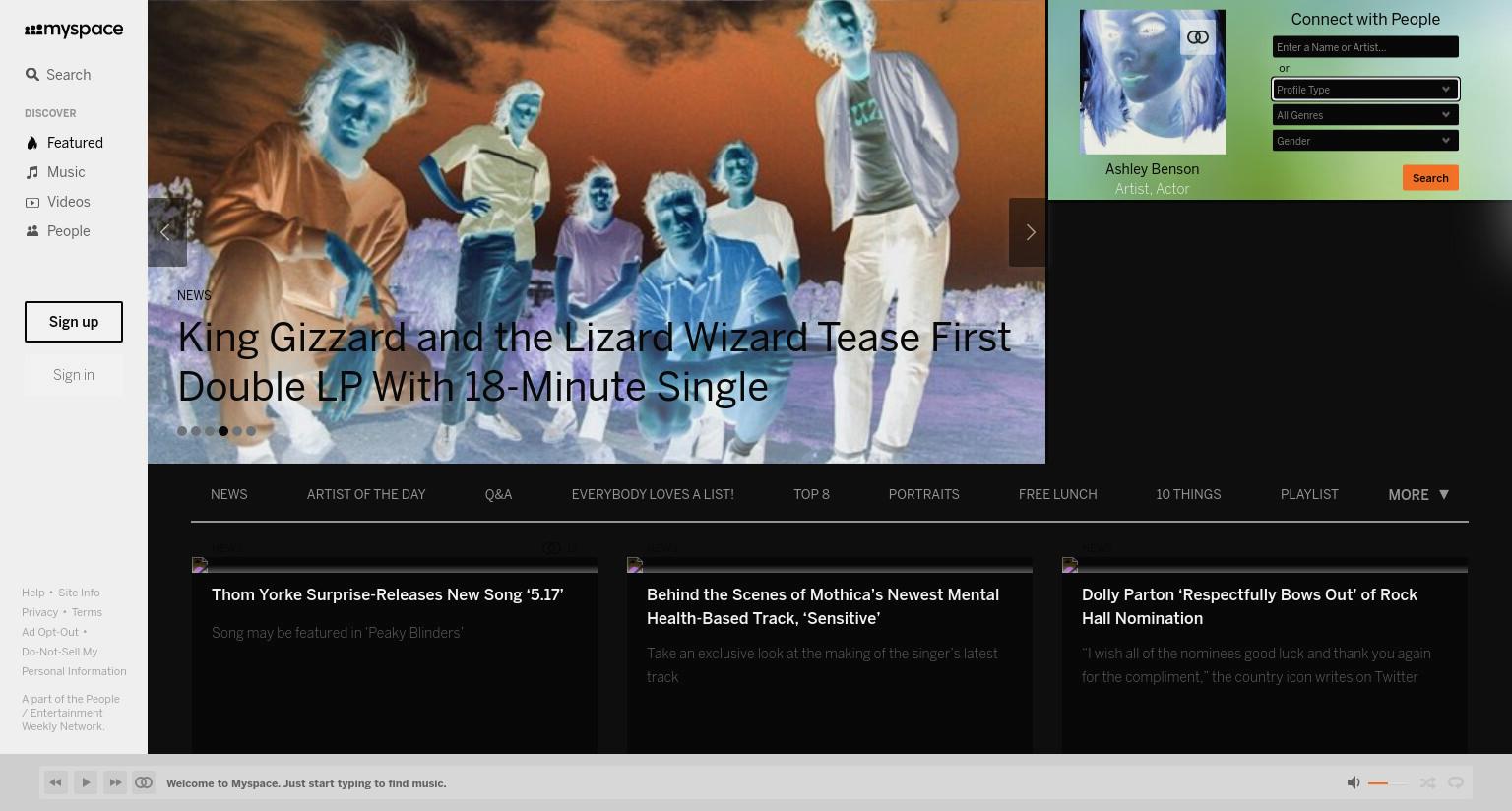The image size is (1512, 811).
Task: Select the third carousel dot
Action: tap(210, 431)
